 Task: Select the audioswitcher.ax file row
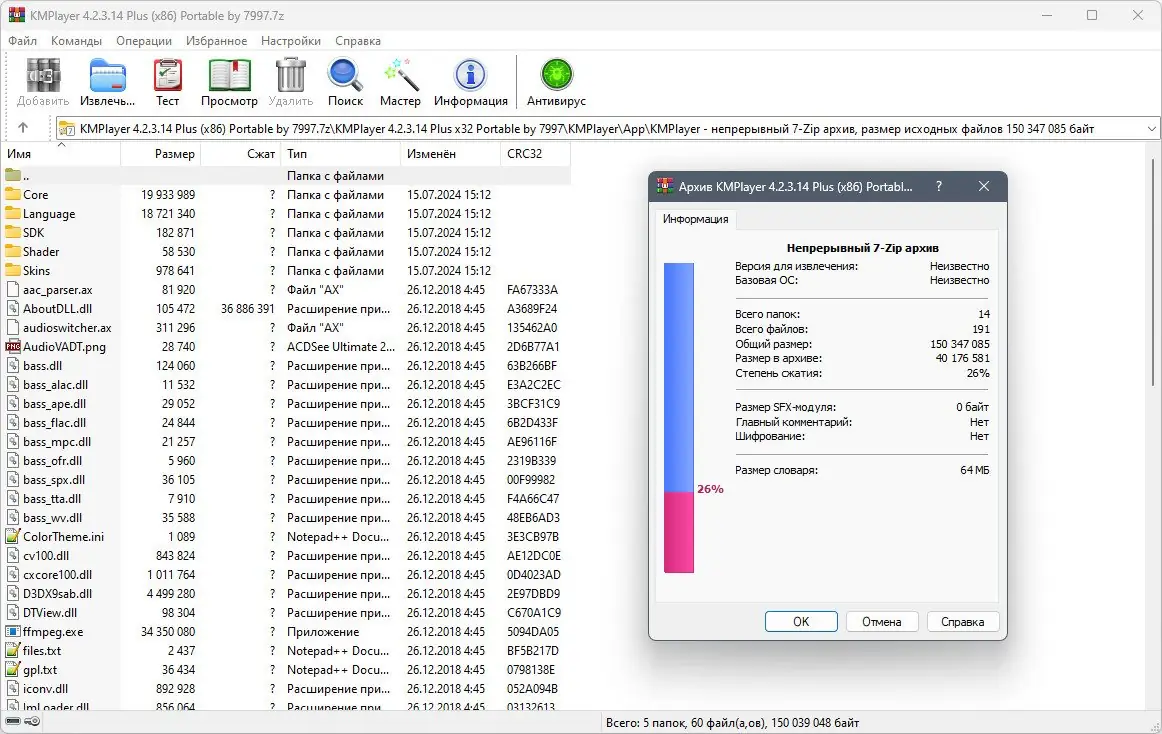[285, 328]
